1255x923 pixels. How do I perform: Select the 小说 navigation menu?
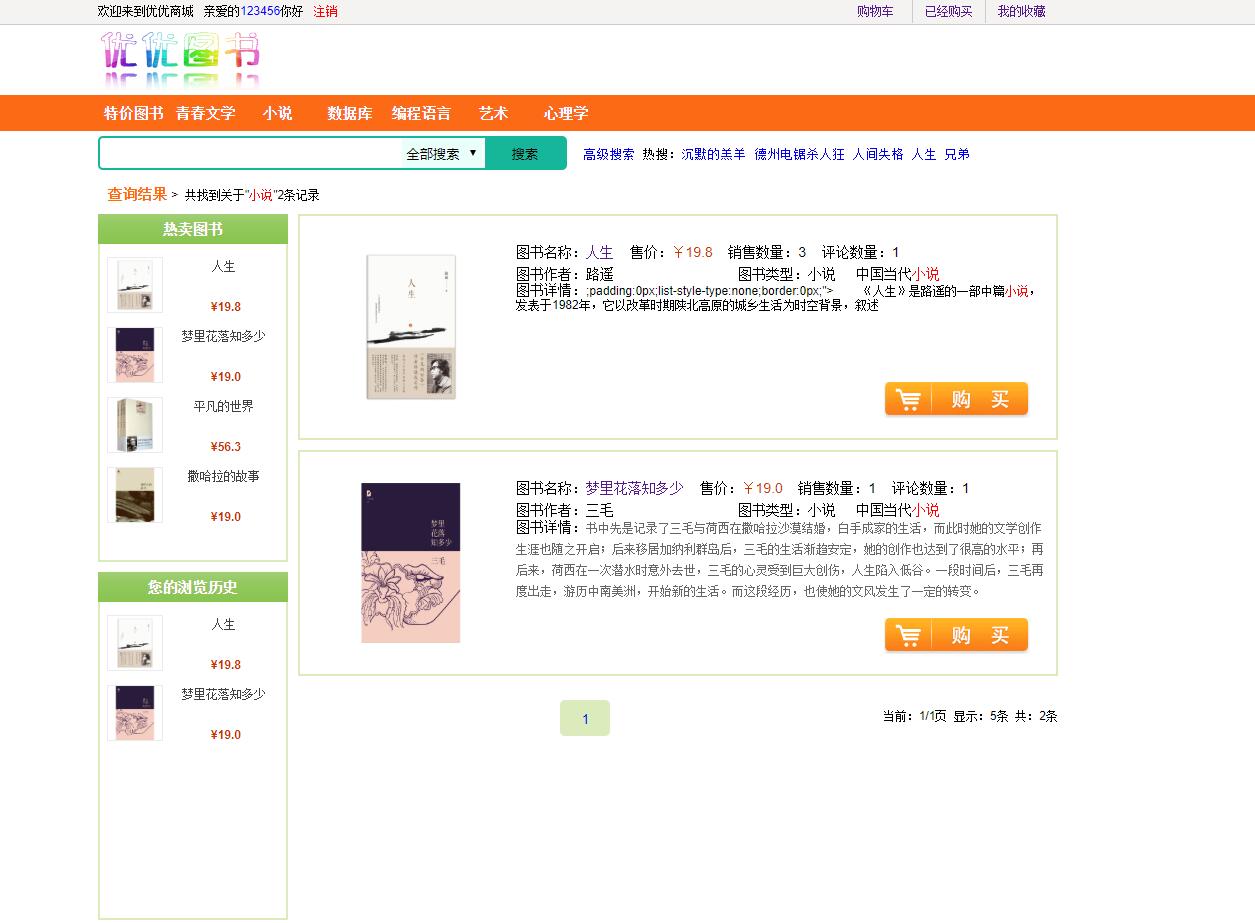point(277,113)
